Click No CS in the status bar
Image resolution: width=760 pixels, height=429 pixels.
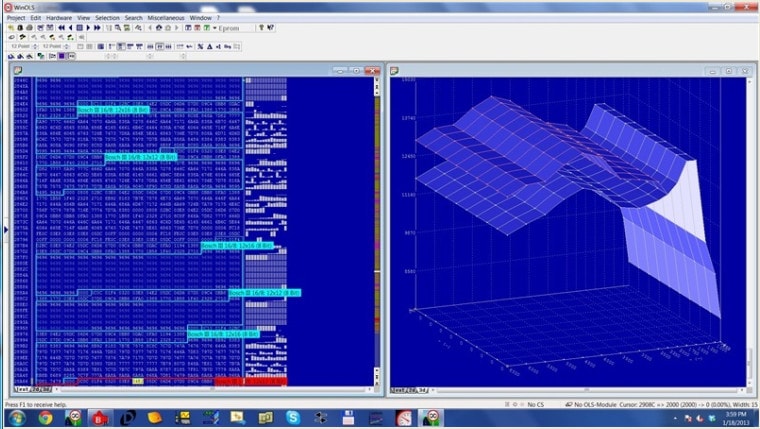click(x=536, y=404)
